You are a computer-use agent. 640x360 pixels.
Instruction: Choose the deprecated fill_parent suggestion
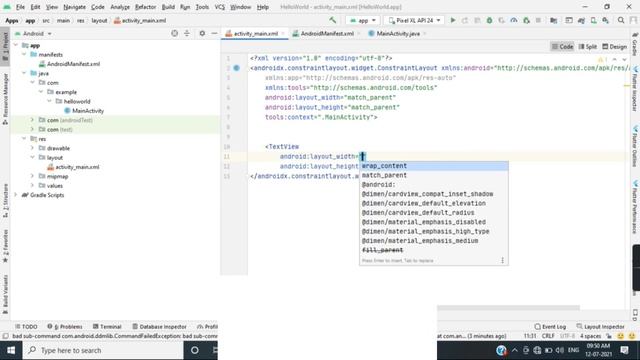(433, 250)
